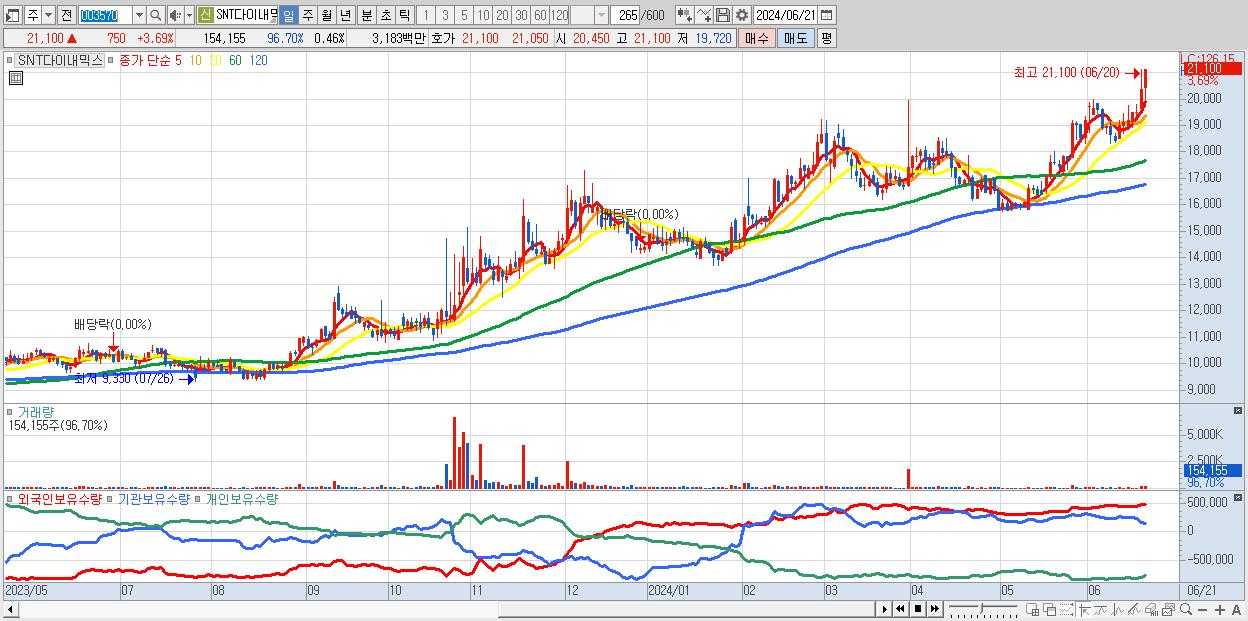
Task: Click the speaker sound icon
Action: [175, 15]
